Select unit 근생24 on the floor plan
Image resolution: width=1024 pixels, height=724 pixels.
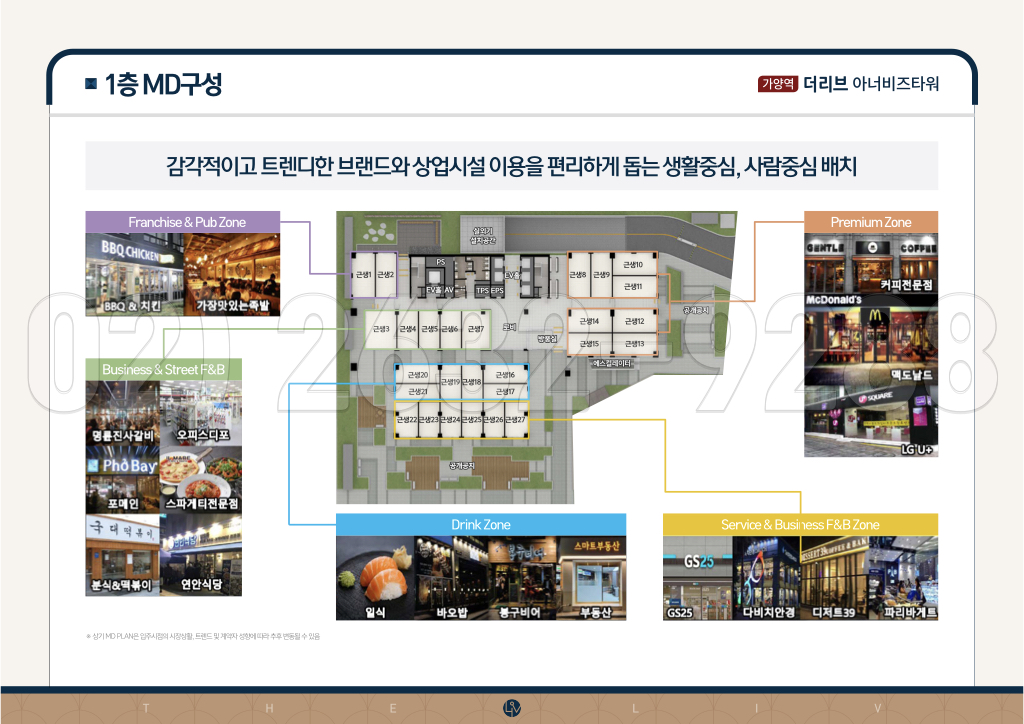pyautogui.click(x=450, y=420)
